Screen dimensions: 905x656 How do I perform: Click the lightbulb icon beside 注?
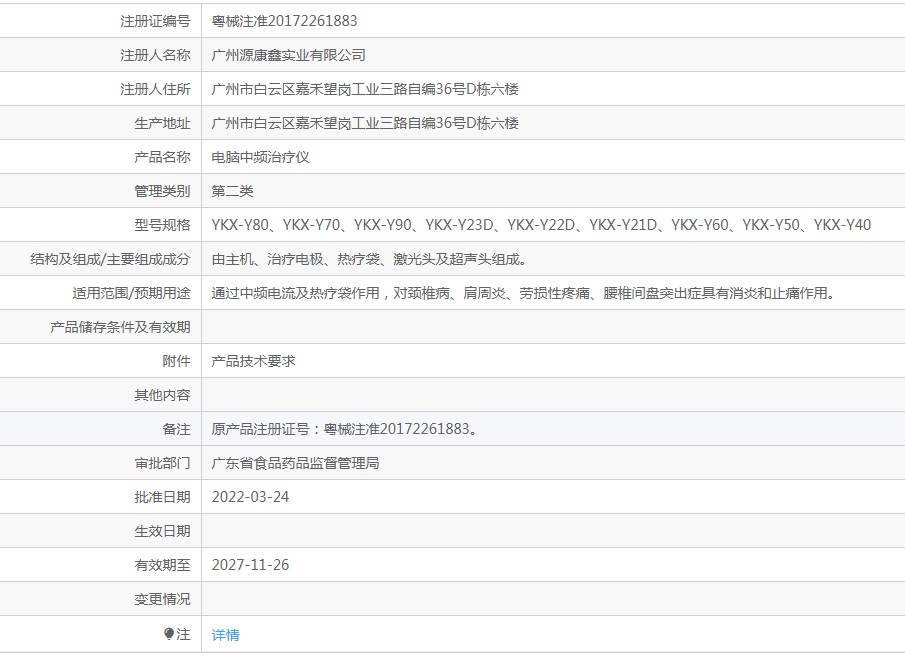169,634
